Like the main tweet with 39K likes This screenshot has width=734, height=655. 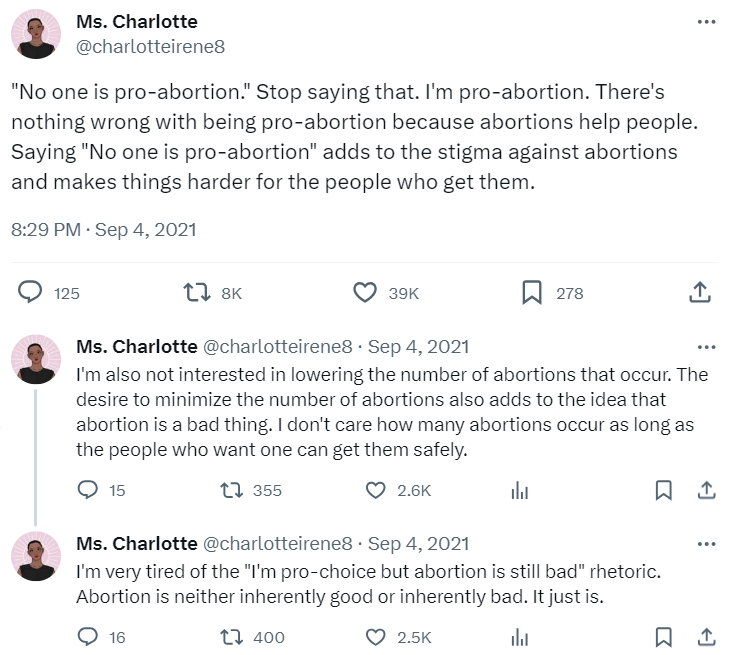click(365, 293)
